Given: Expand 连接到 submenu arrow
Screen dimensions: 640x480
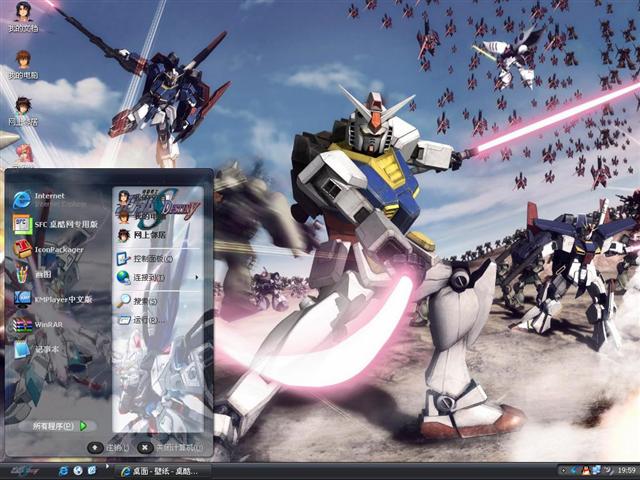Looking at the screenshot, I should 197,278.
